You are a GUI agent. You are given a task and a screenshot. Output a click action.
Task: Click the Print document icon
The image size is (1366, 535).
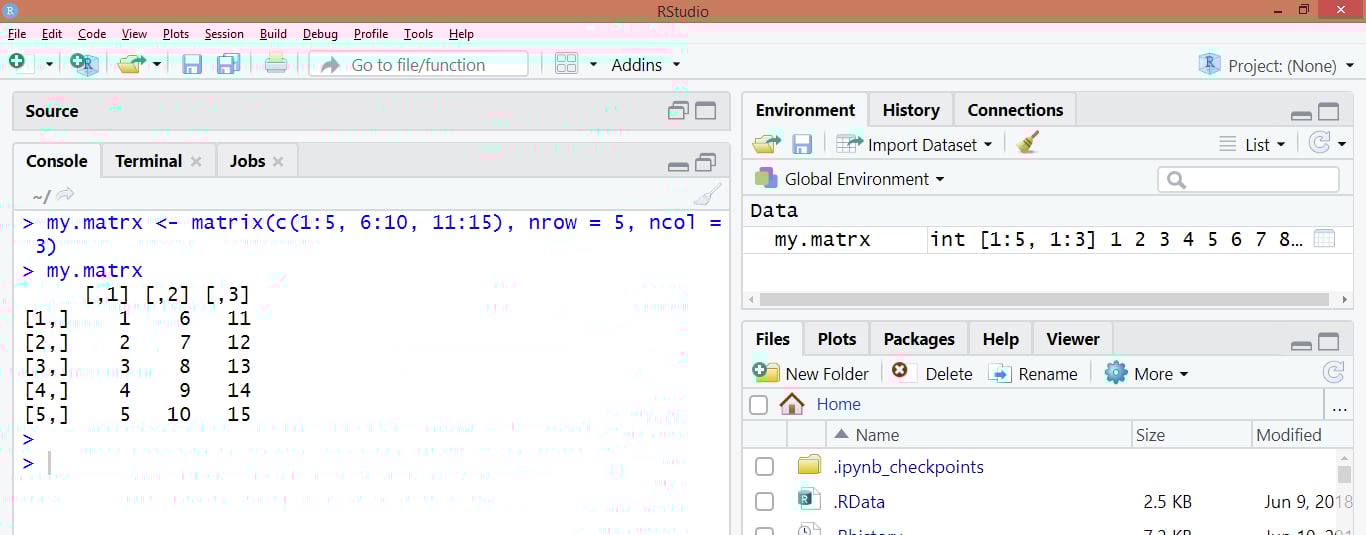click(276, 64)
